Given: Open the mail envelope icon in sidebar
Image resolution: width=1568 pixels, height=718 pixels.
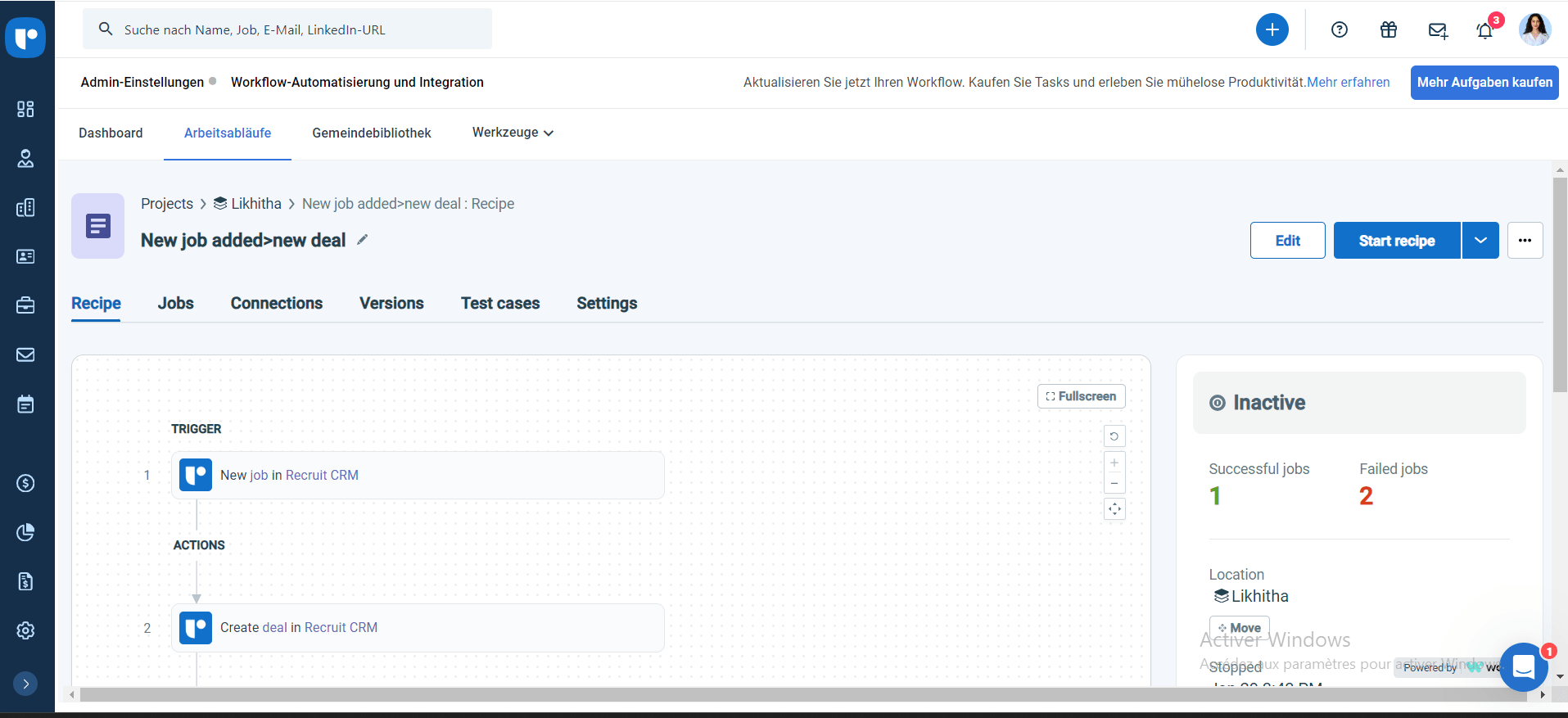Looking at the screenshot, I should 25,354.
